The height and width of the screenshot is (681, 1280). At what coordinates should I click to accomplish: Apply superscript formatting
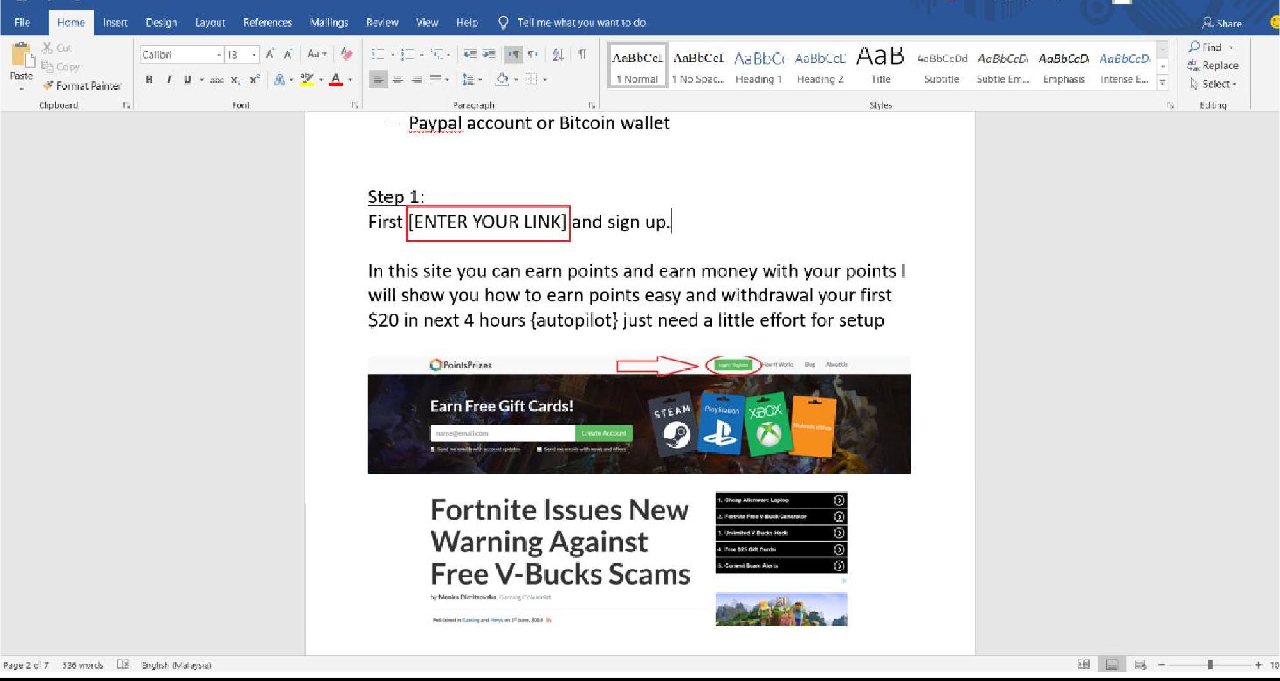pos(254,79)
